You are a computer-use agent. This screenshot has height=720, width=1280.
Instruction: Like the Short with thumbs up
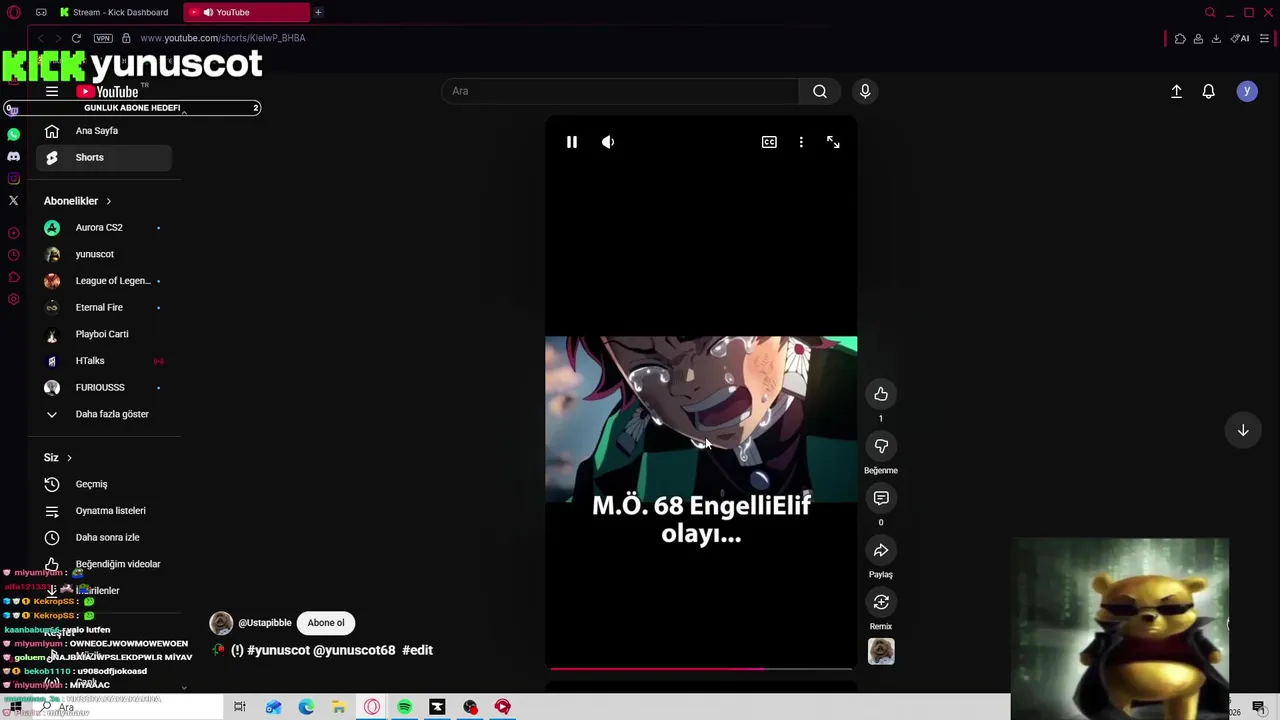coord(881,394)
